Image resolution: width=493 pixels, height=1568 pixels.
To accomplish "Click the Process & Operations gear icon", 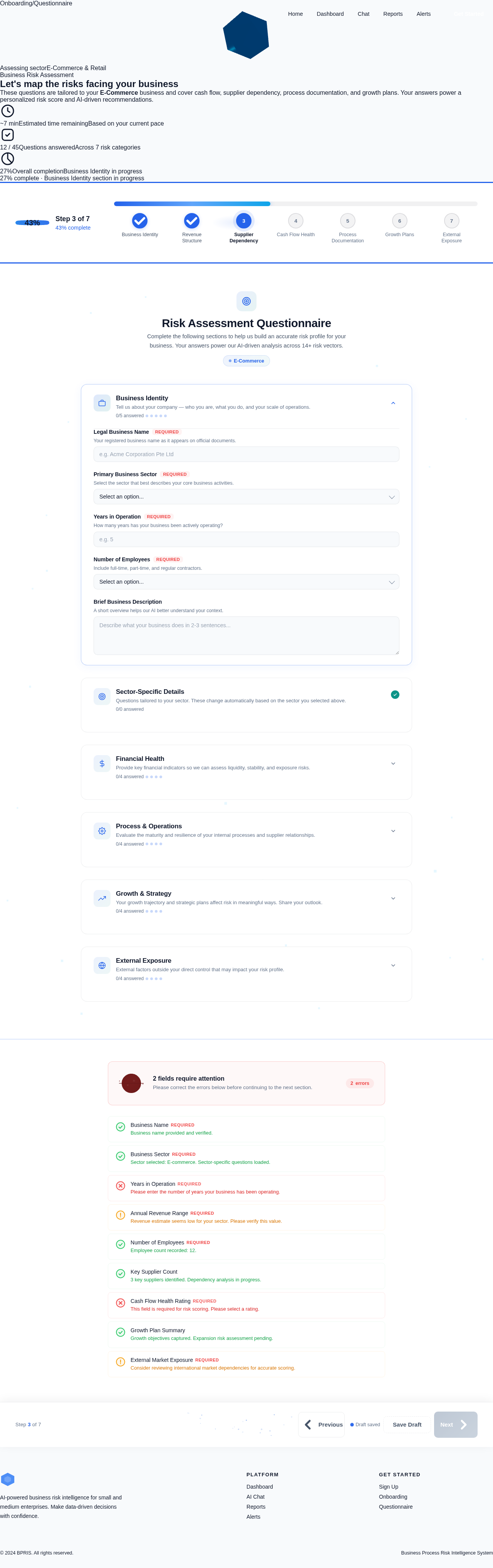I will click(102, 831).
